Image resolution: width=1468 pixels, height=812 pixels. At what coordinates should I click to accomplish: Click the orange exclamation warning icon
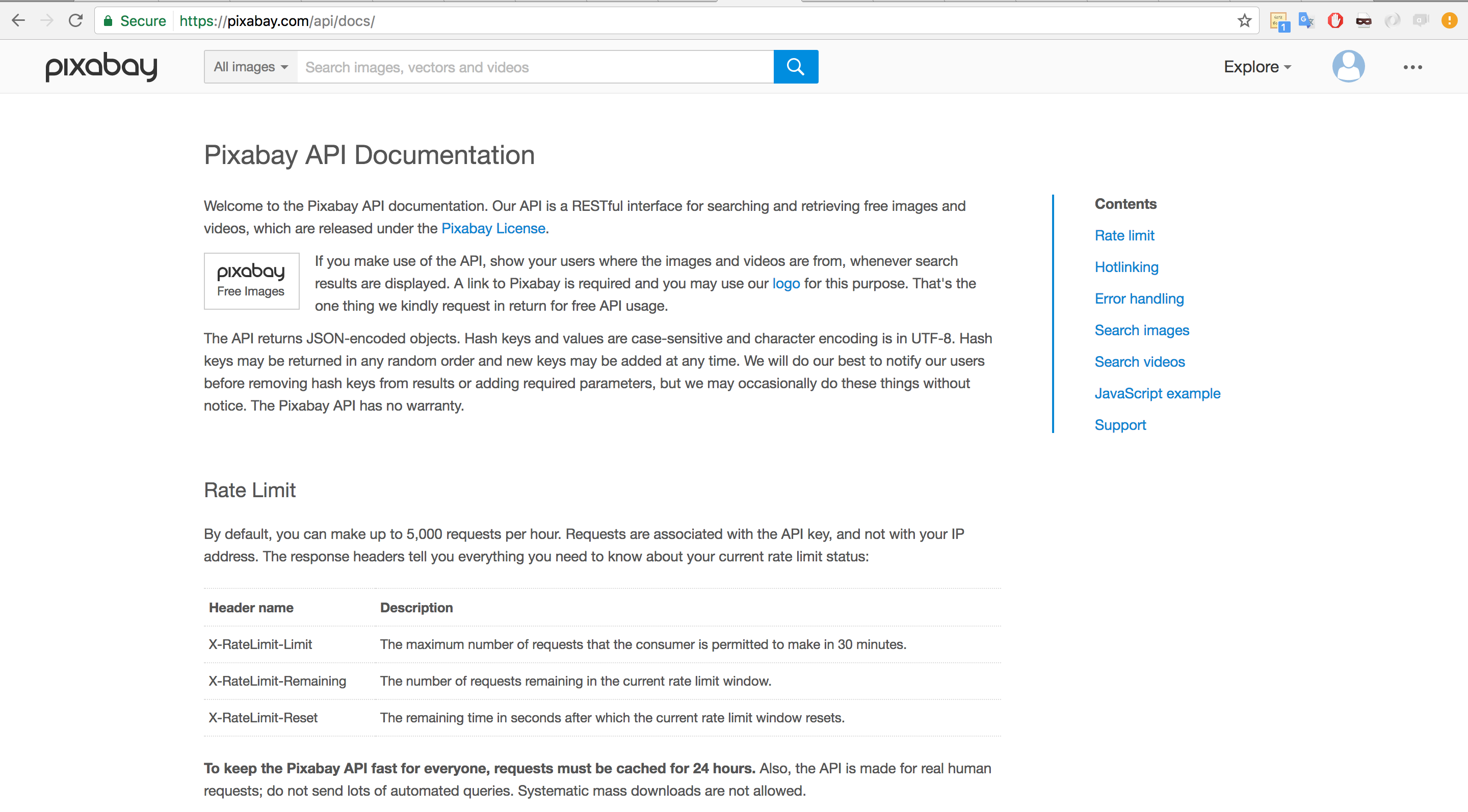point(1449,21)
